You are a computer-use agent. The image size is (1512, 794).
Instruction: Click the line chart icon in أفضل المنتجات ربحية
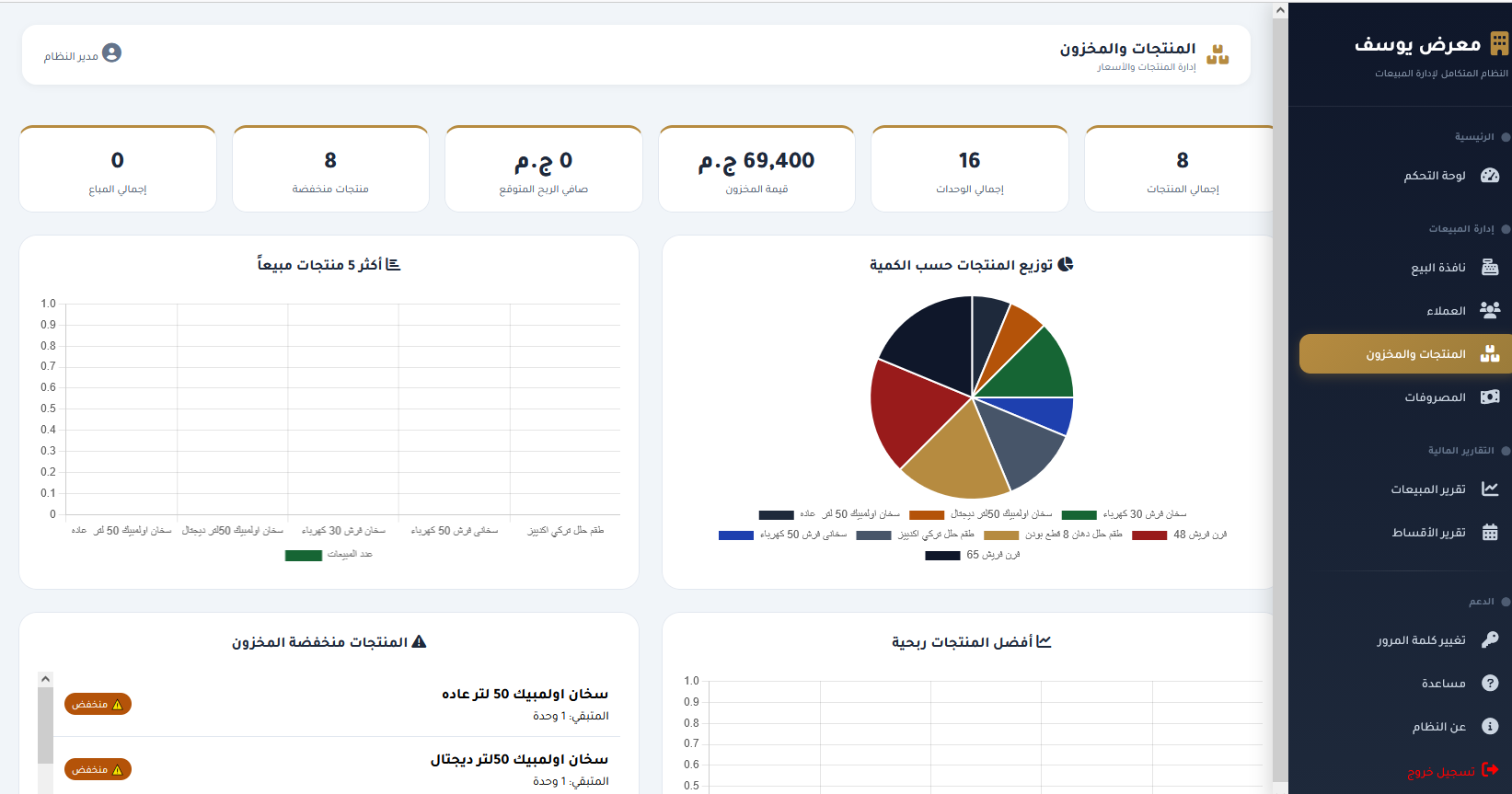[x=1044, y=641]
